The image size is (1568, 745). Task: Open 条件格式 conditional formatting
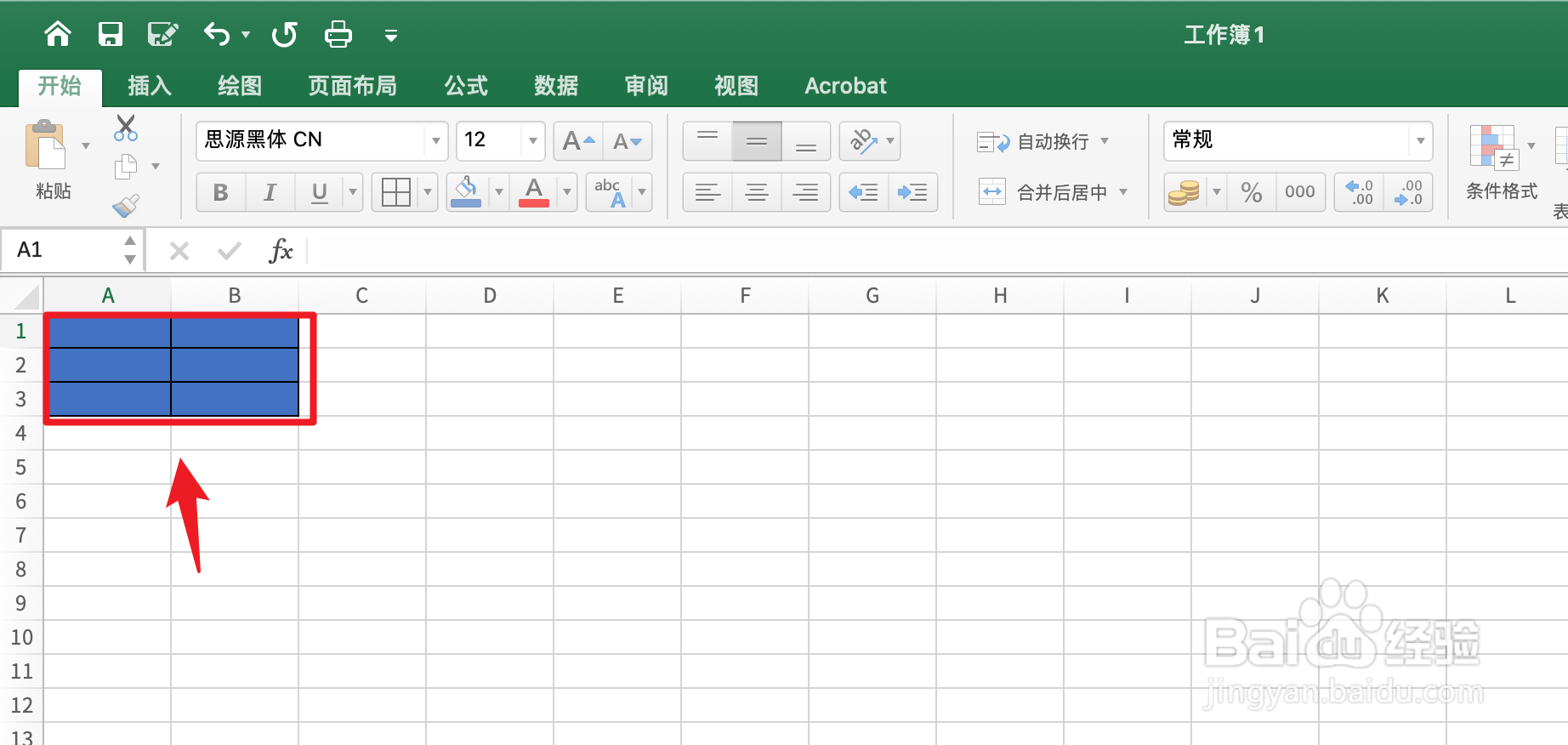coord(1502,162)
